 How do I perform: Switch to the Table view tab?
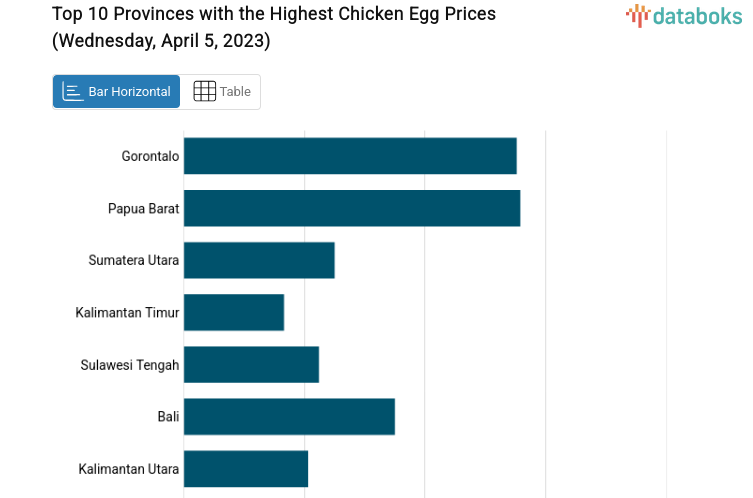pos(222,92)
